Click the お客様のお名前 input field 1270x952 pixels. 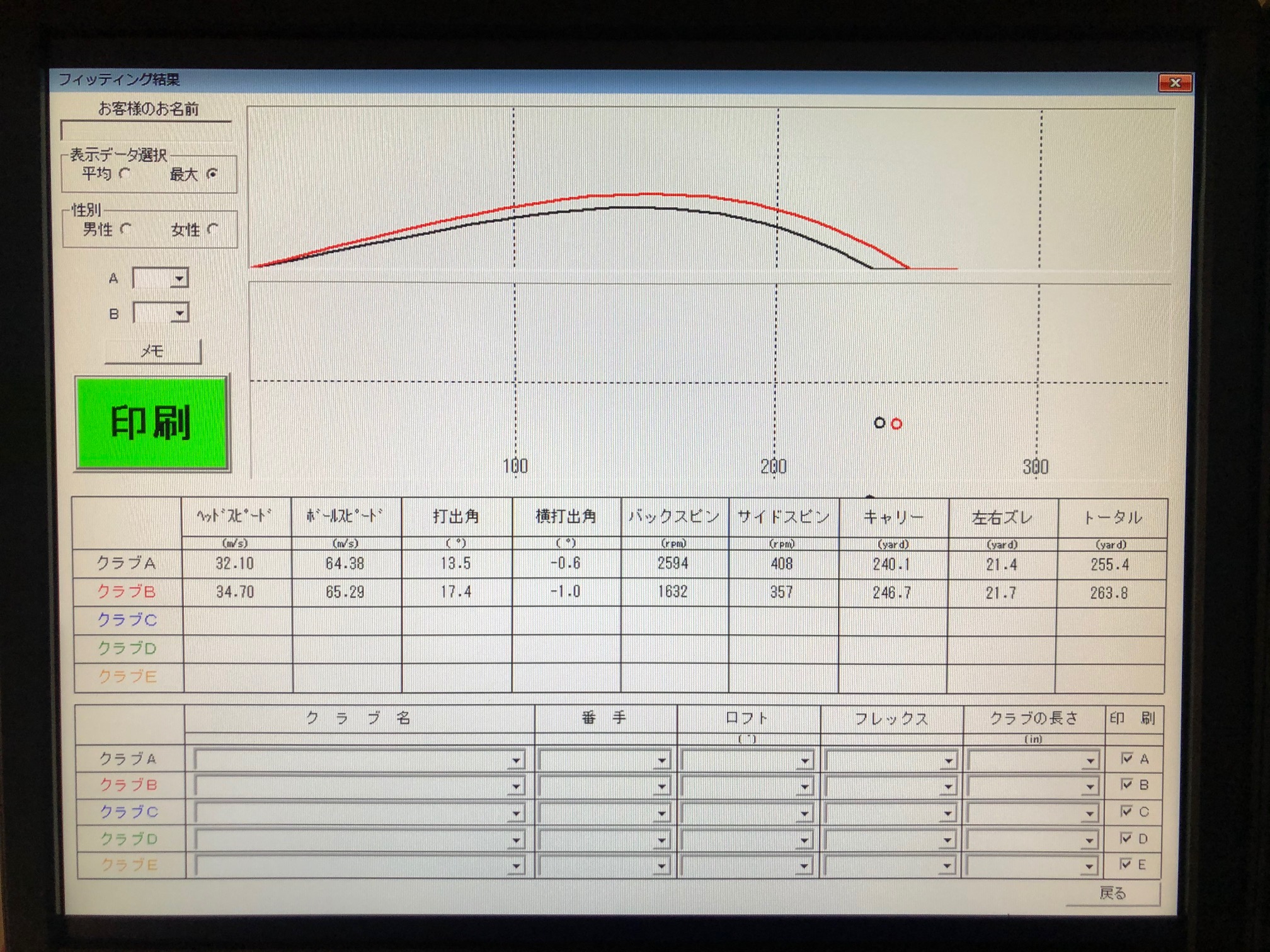(x=146, y=130)
